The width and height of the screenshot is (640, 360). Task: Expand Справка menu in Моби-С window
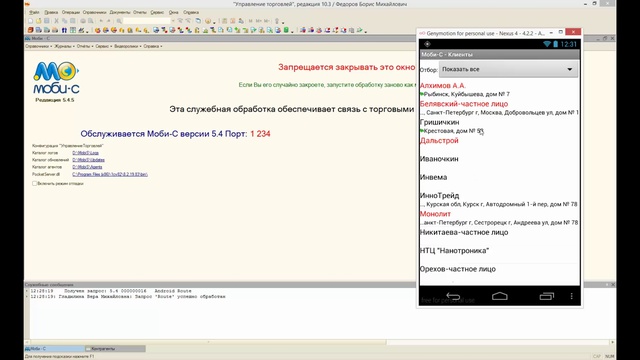pyautogui.click(x=152, y=46)
